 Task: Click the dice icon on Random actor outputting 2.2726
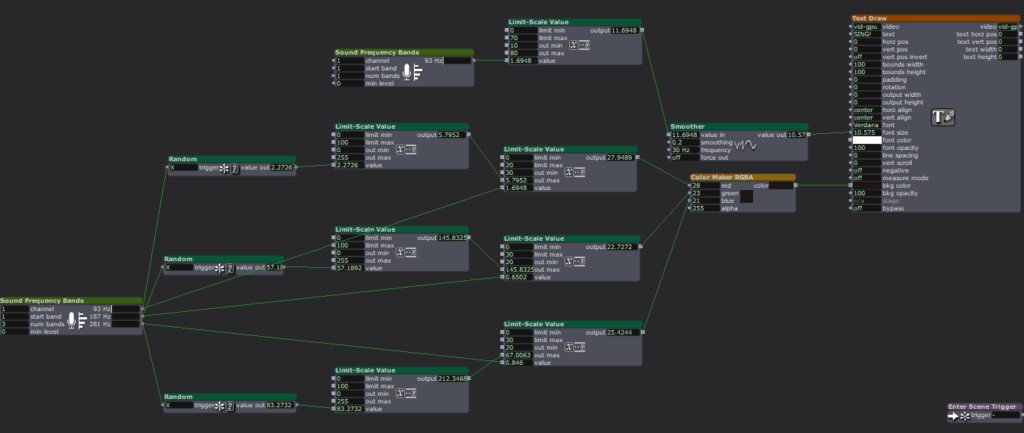pos(227,168)
